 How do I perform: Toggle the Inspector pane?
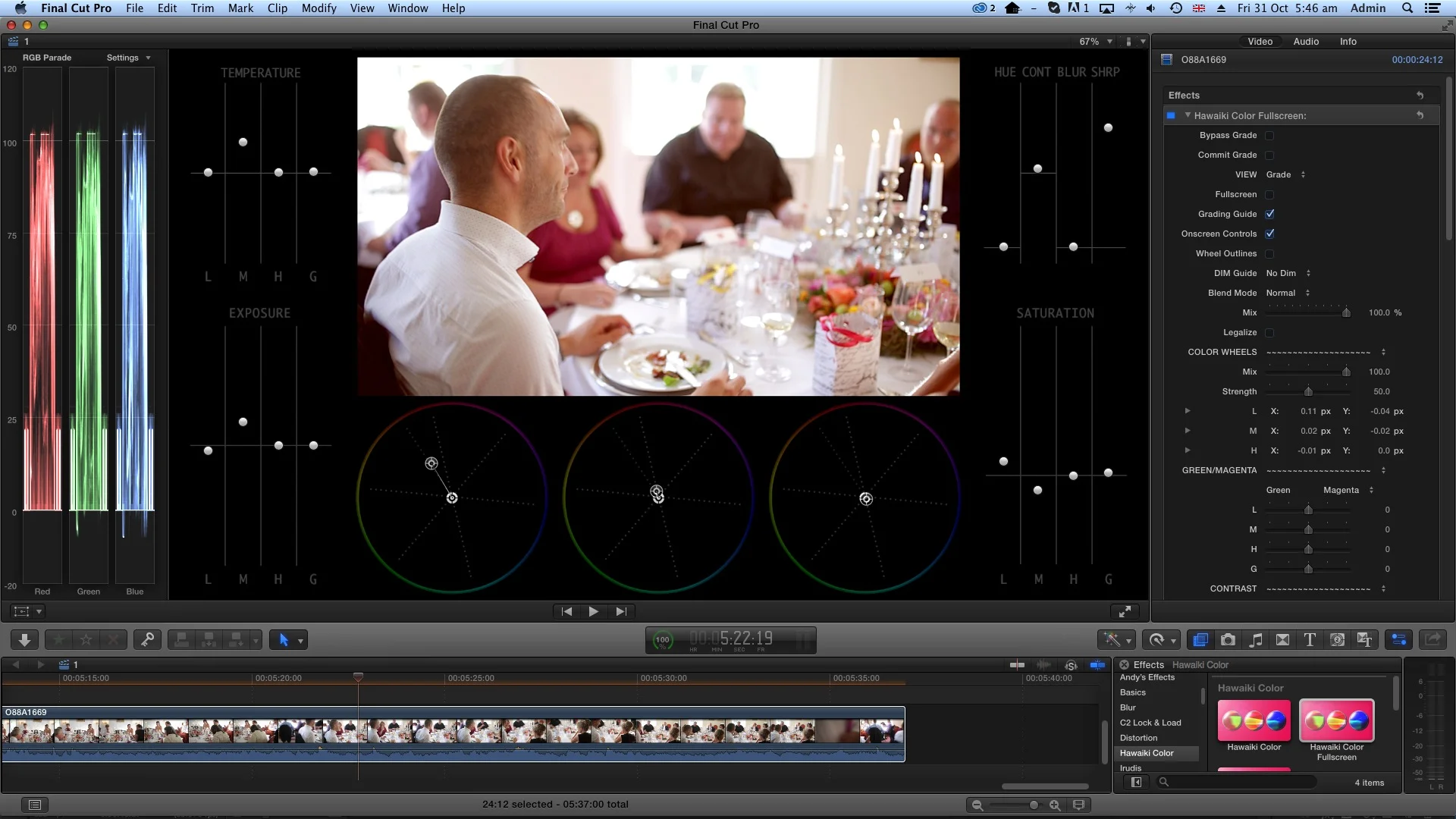pyautogui.click(x=1399, y=640)
